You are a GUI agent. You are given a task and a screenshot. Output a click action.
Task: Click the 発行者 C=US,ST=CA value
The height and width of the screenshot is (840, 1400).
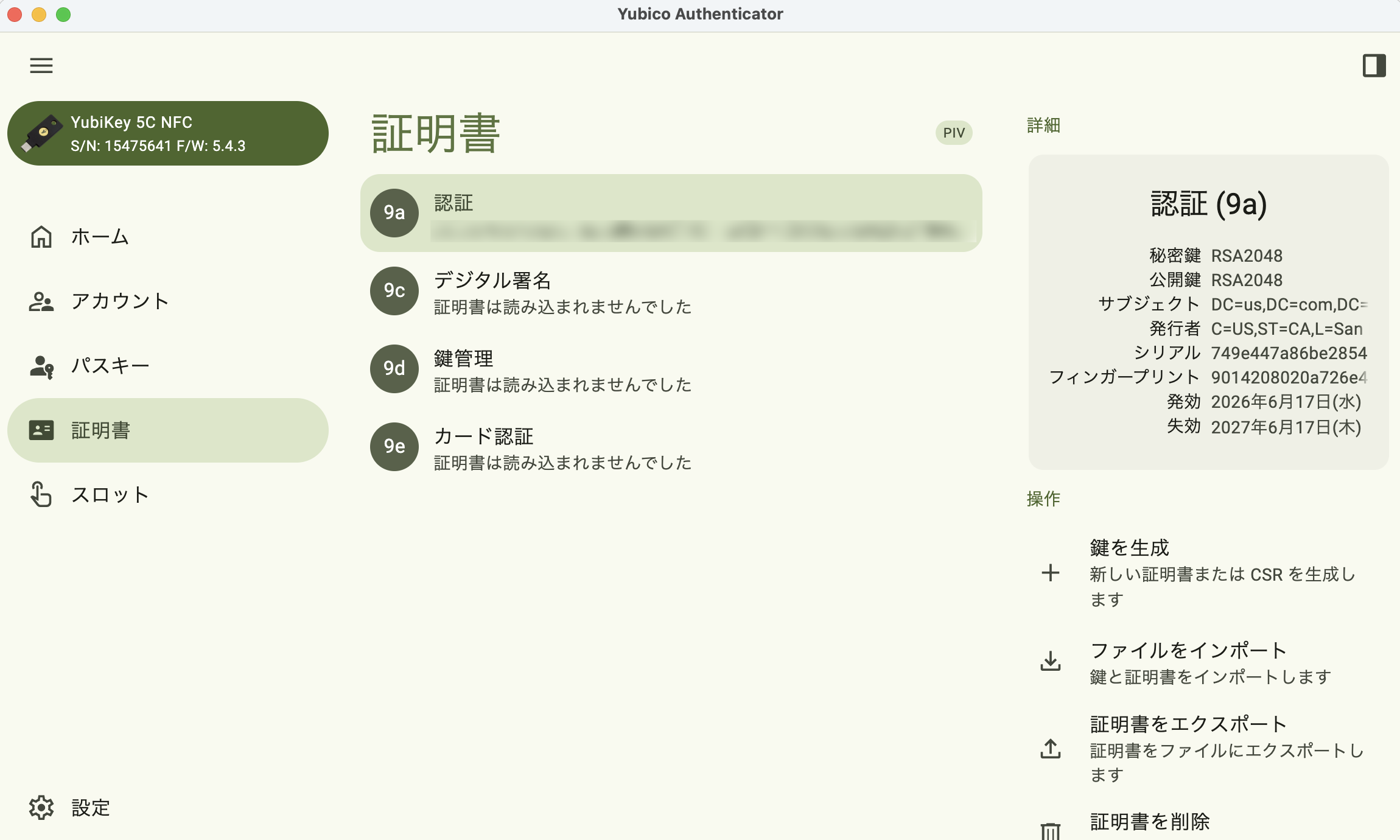[1287, 329]
